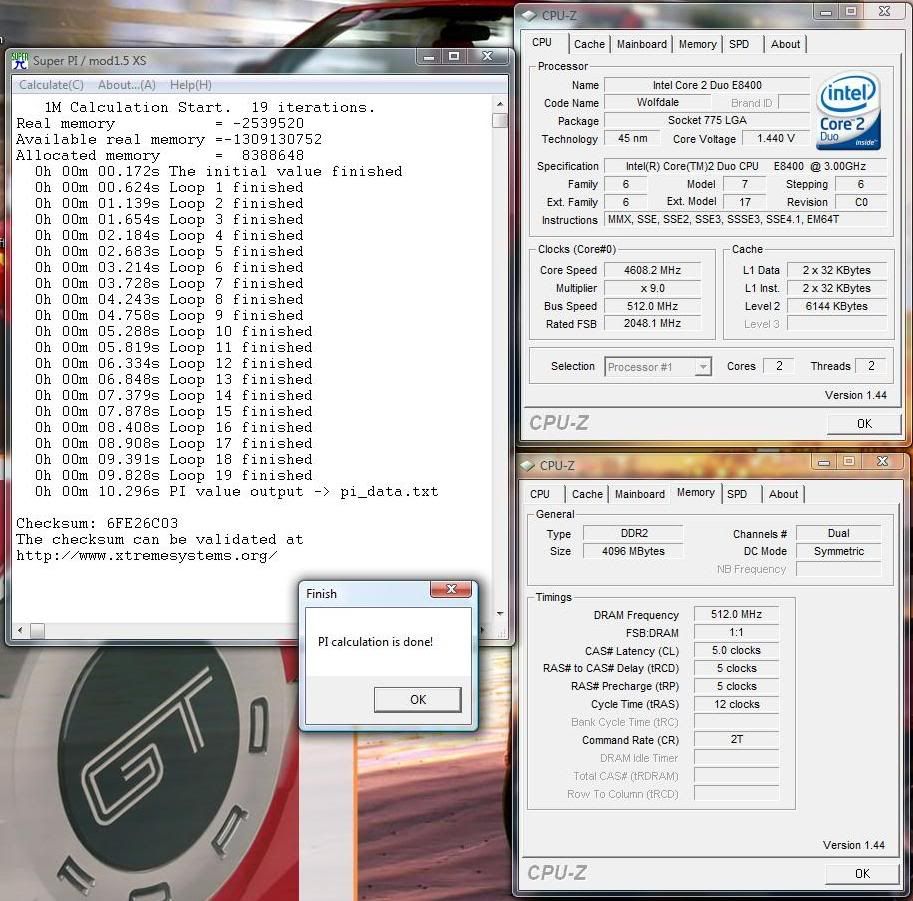Click the memory Size value 4096 MBytes
The height and width of the screenshot is (901, 913).
pos(634,552)
